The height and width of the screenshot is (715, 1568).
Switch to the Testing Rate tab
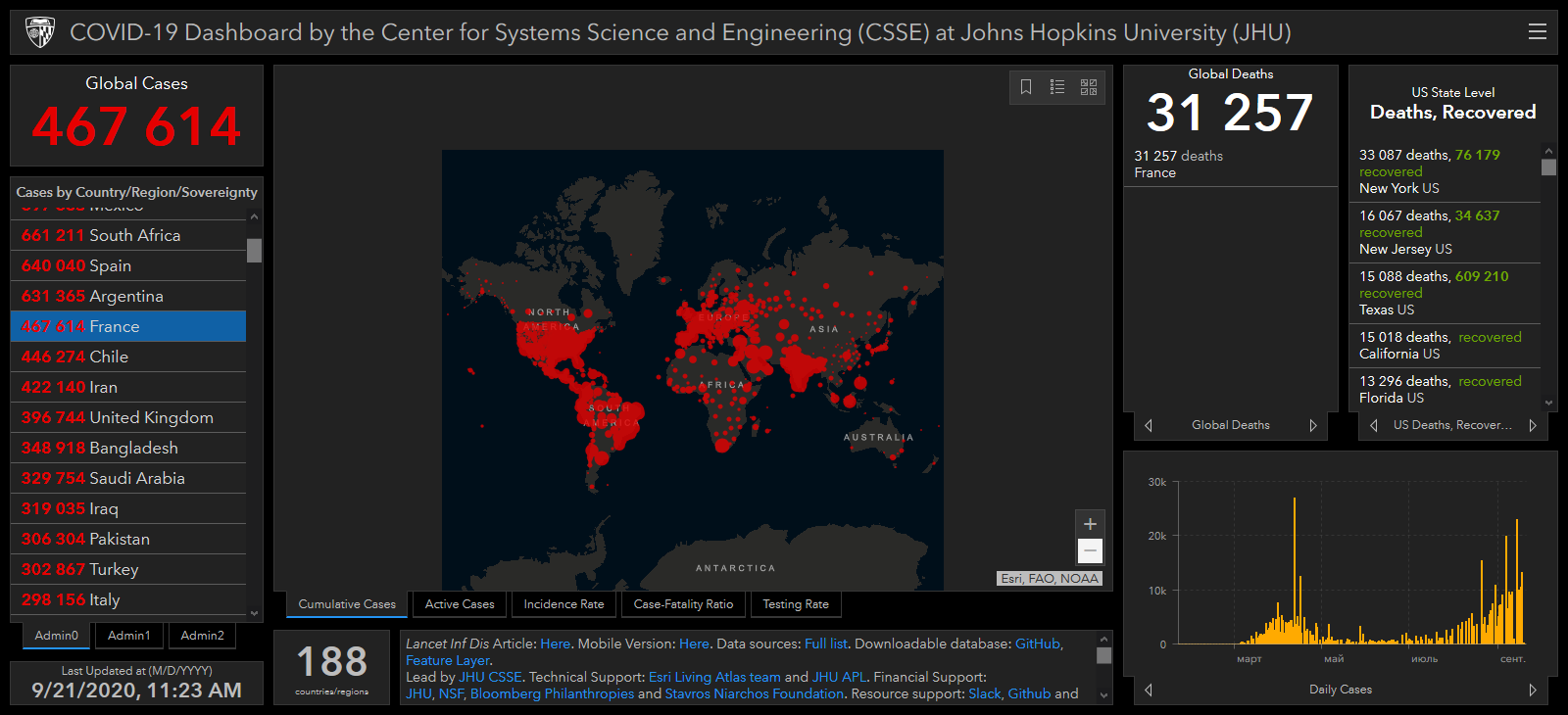click(796, 604)
